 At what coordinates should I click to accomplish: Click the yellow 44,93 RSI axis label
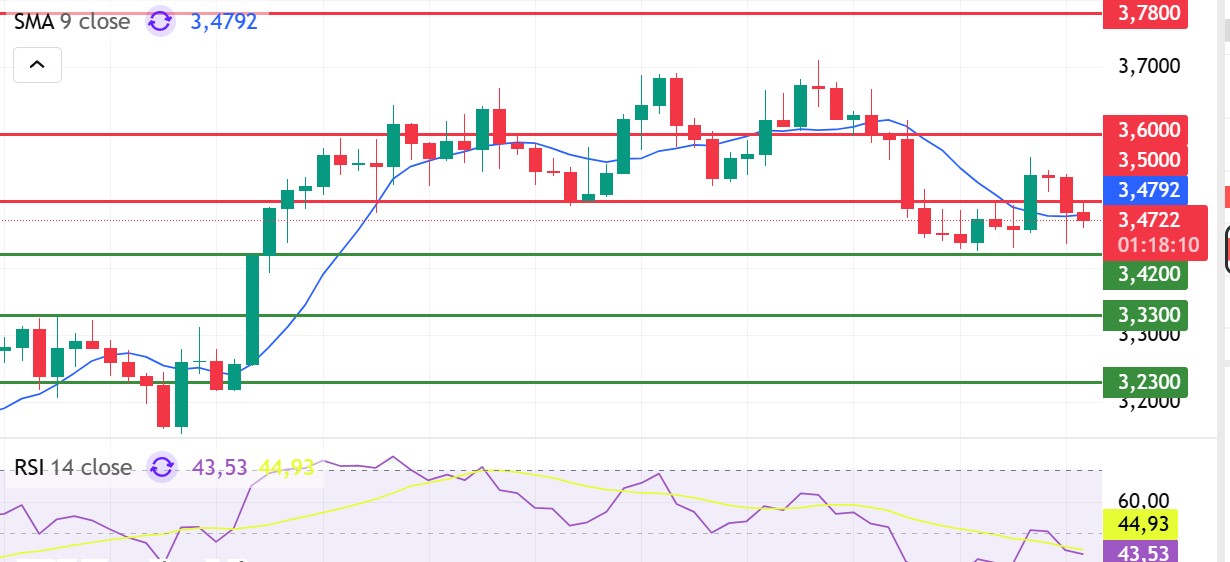(1143, 523)
